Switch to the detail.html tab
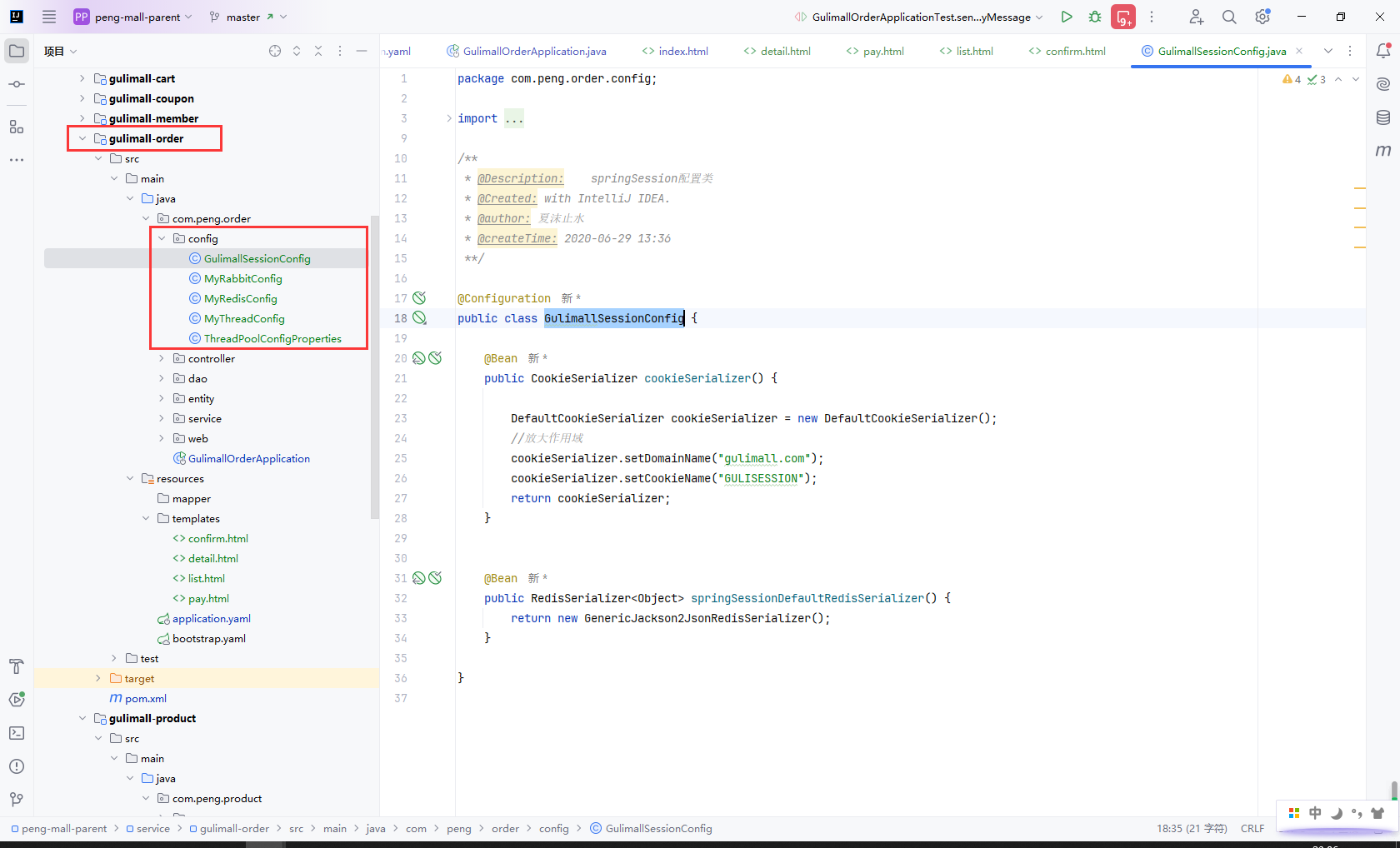The width and height of the screenshot is (1400, 848). 777,51
